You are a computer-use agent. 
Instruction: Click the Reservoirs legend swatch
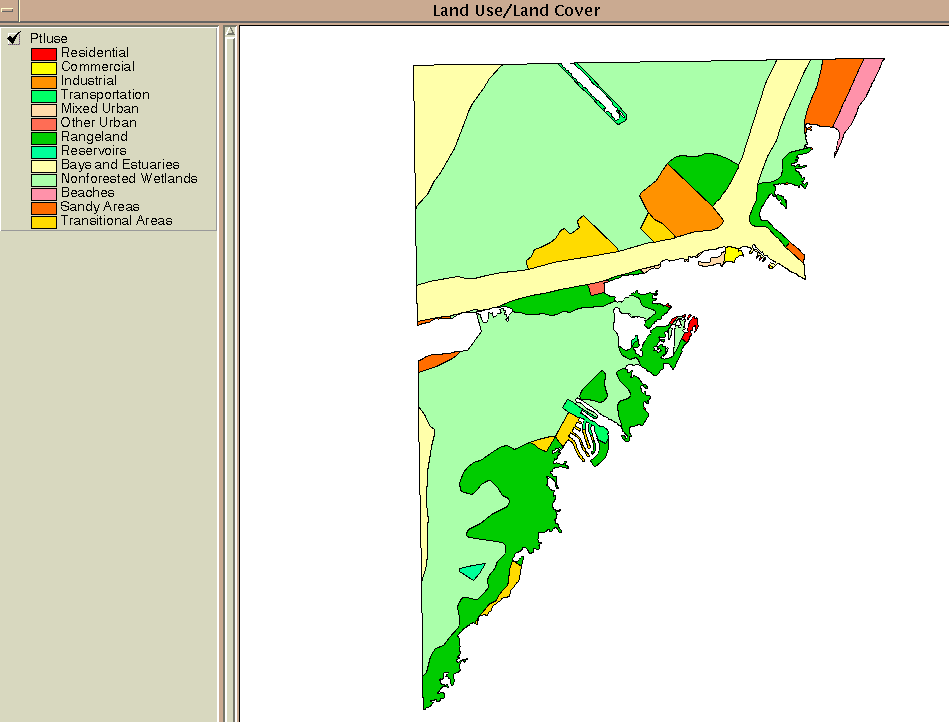click(x=43, y=151)
